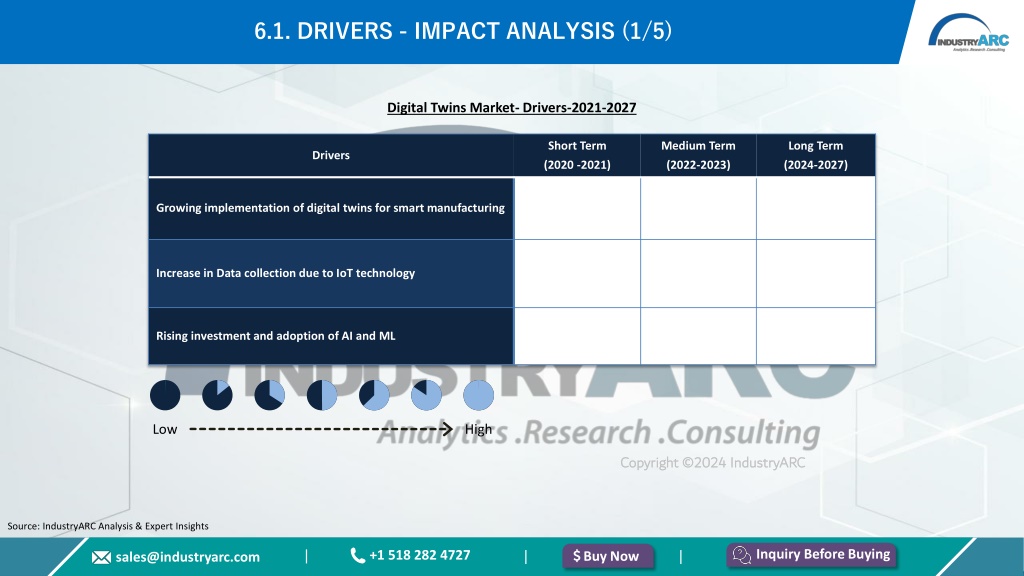The image size is (1024, 576).
Task: Click the Copyright ©2024 IndustryARC text
Action: point(712,463)
